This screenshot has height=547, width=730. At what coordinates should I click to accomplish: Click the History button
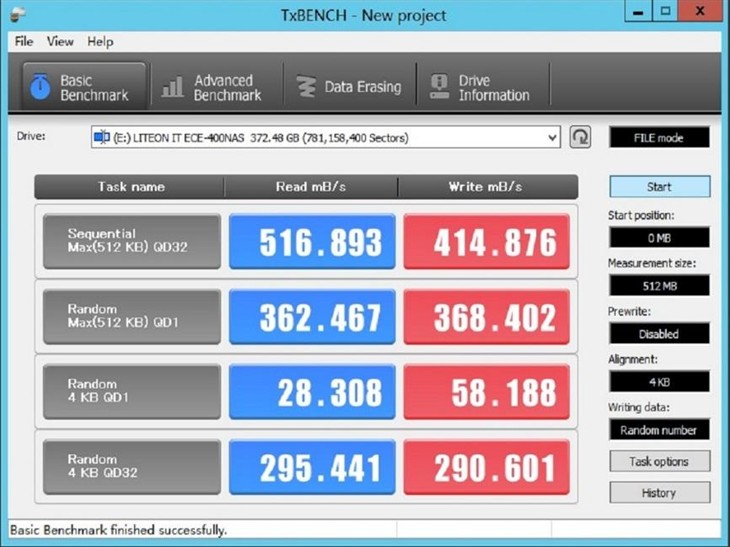pyautogui.click(x=660, y=493)
